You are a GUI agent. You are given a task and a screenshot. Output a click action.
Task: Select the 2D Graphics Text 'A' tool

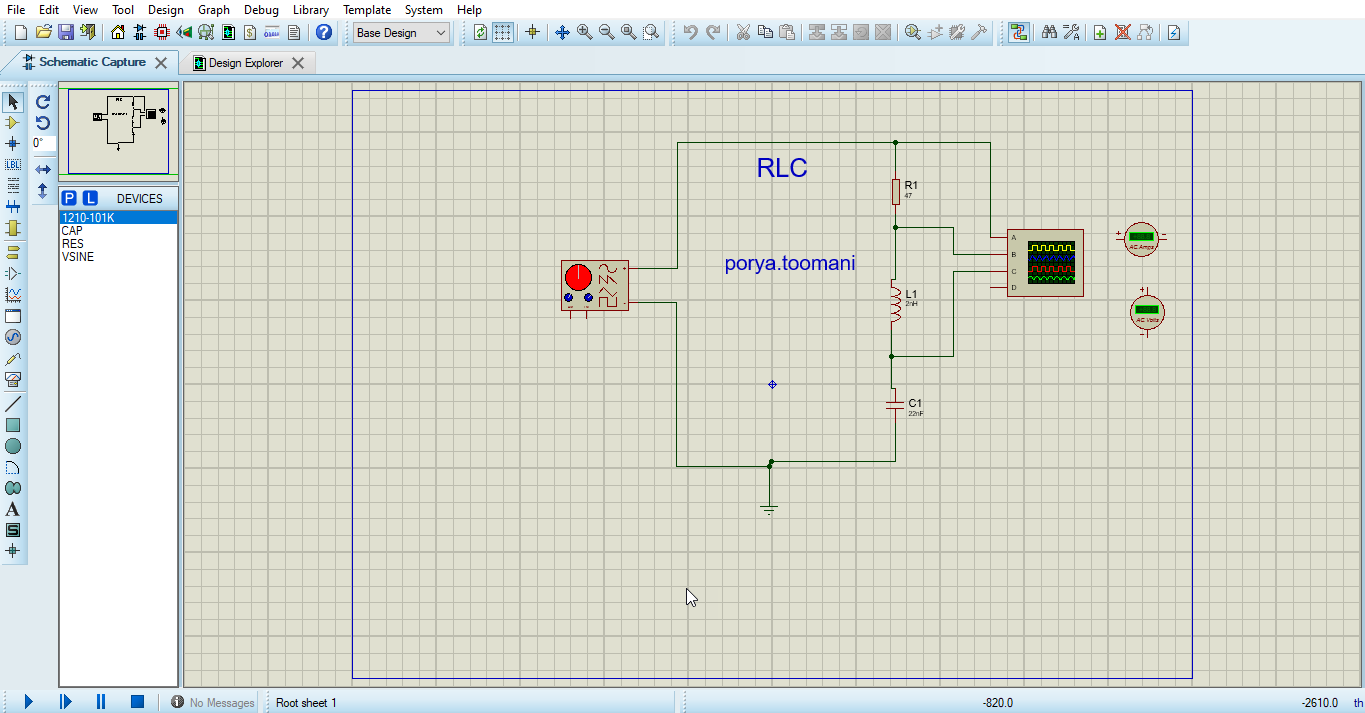coord(13,509)
